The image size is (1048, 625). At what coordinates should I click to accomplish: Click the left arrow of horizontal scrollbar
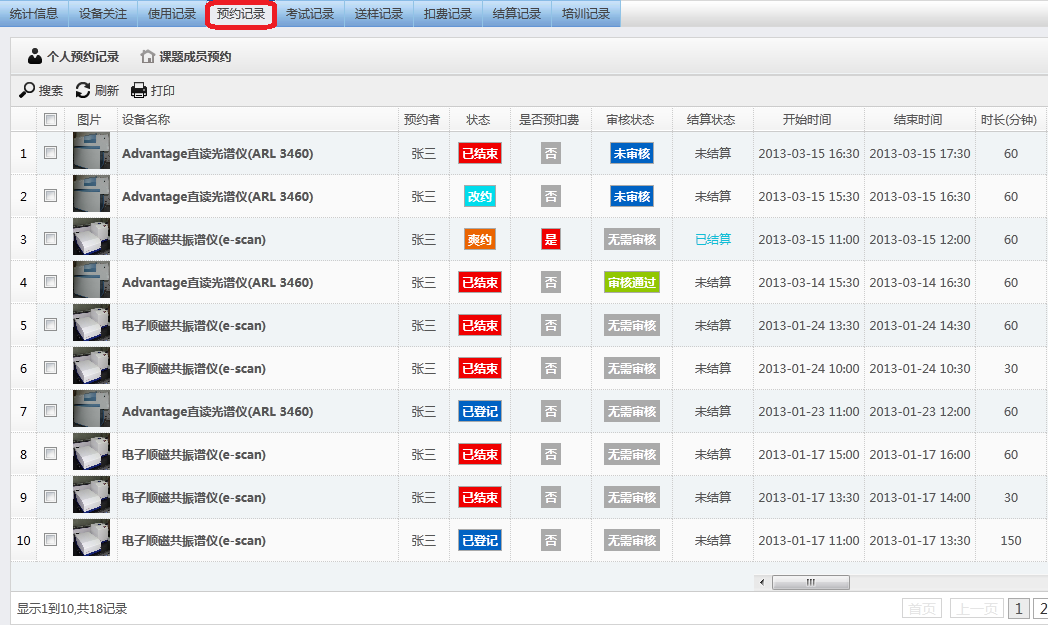click(762, 582)
